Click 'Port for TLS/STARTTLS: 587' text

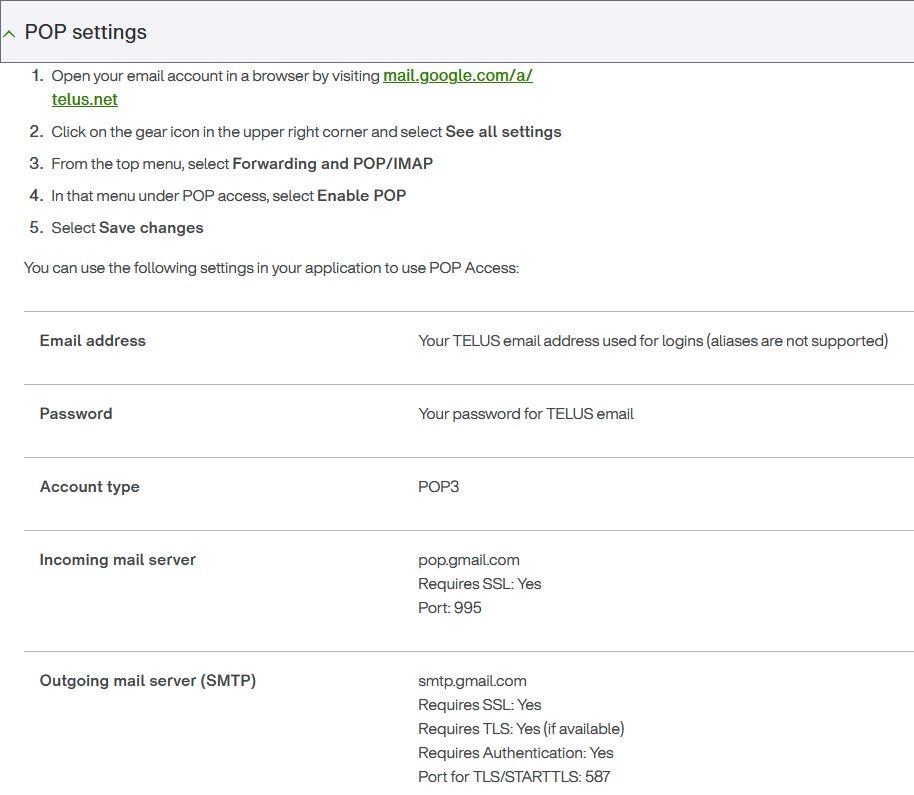514,777
